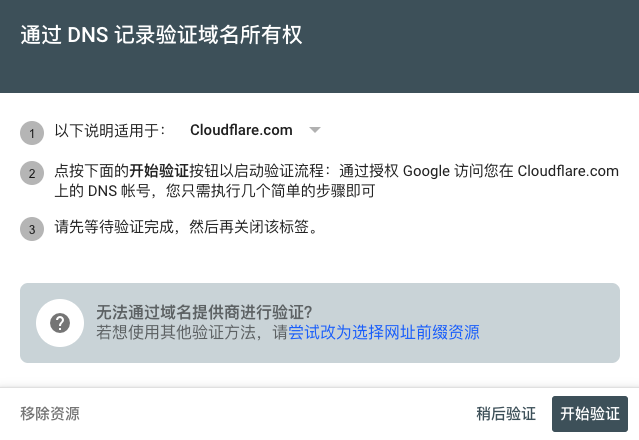Click the Cloudflare.com mention in step 2

click(x=568, y=171)
